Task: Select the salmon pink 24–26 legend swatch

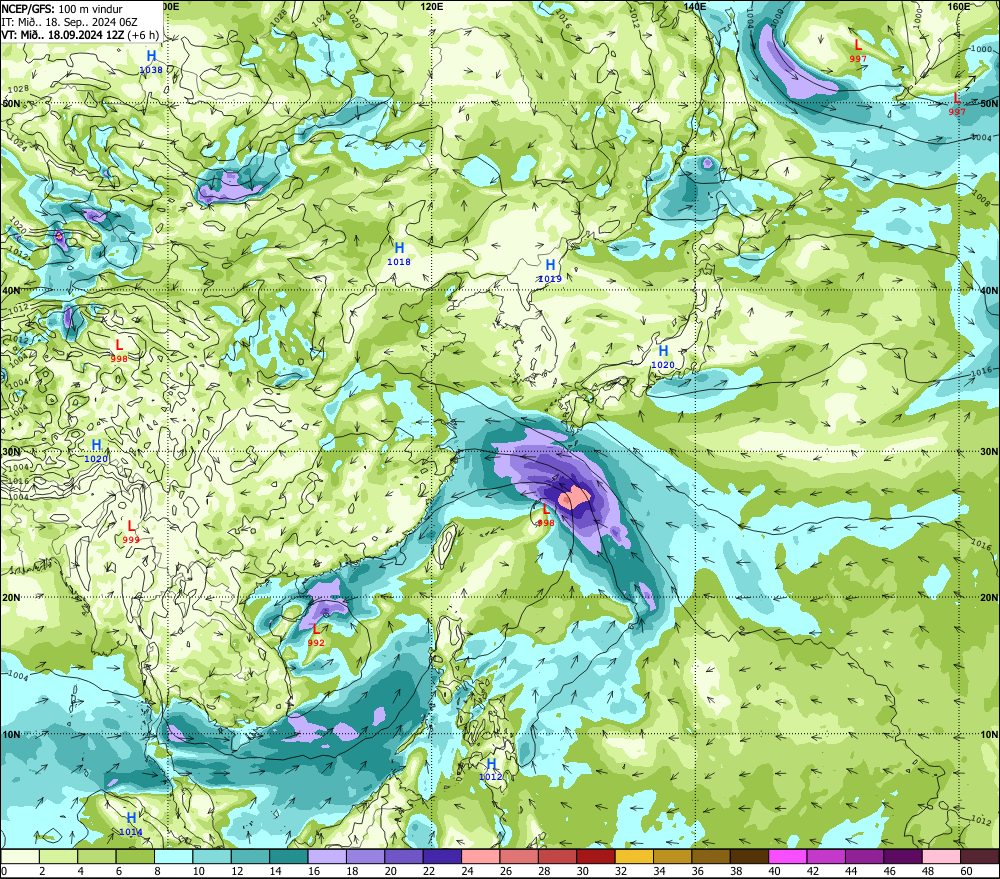Action: point(480,857)
